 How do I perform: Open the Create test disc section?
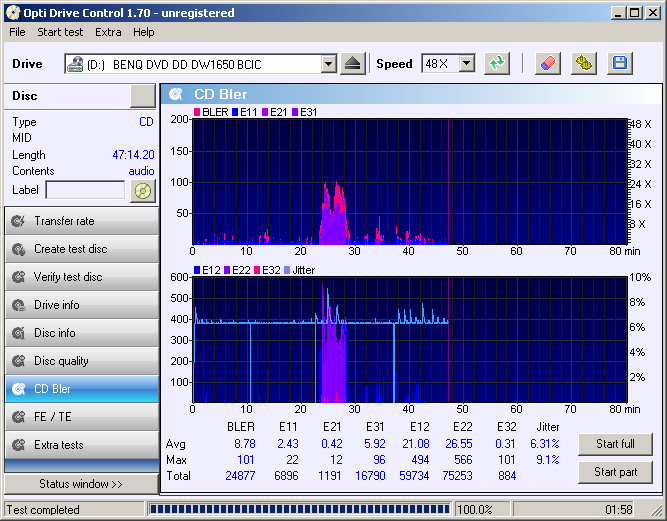click(82, 249)
